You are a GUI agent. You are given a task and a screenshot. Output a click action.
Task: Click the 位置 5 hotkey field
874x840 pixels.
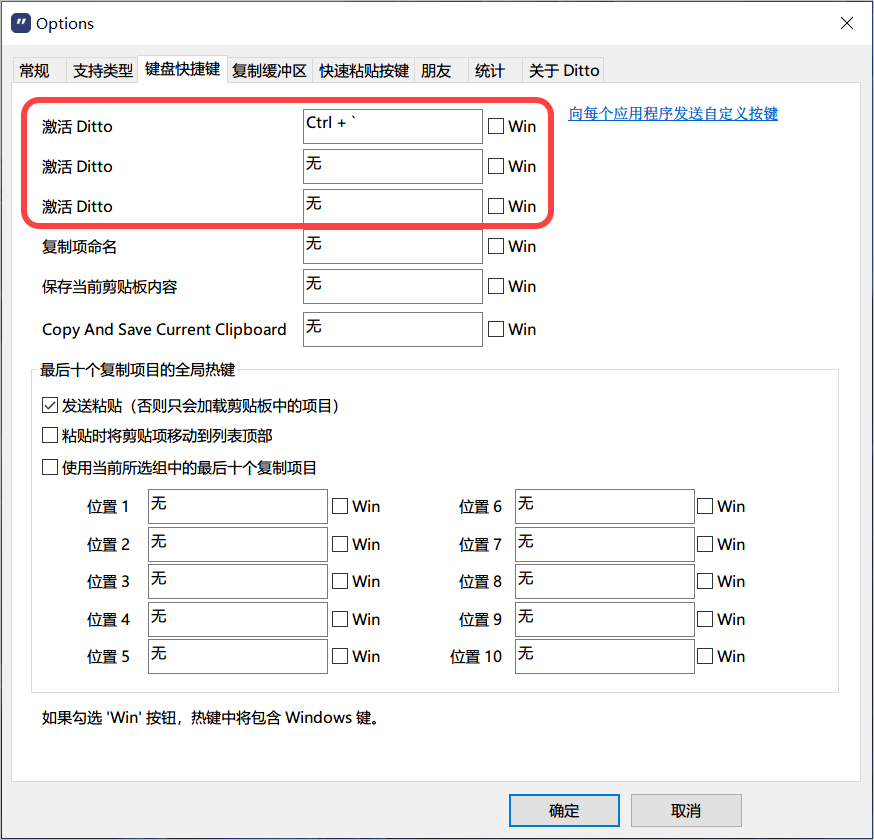[x=237, y=657]
